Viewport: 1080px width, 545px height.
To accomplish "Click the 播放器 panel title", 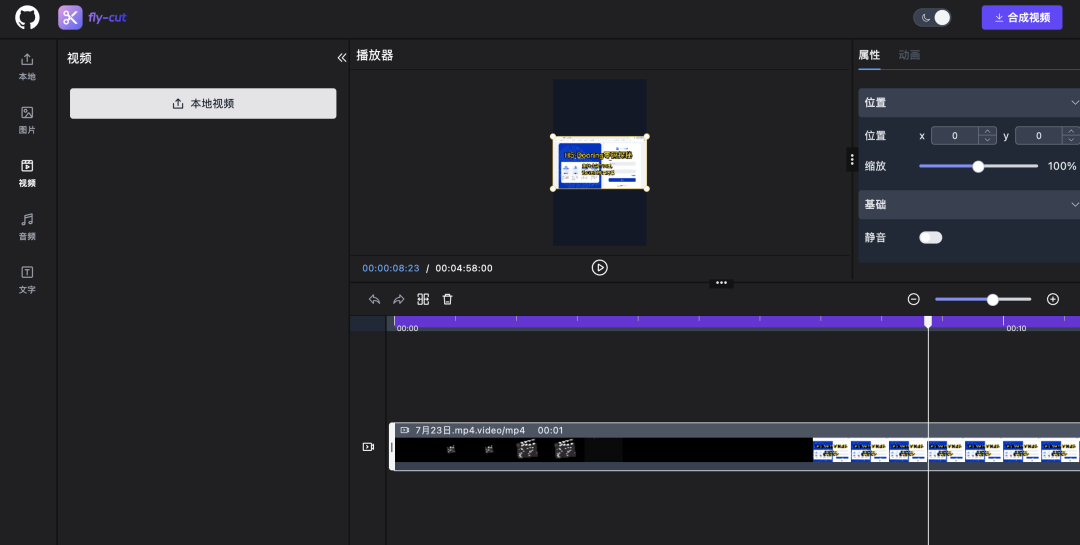I will click(x=375, y=56).
